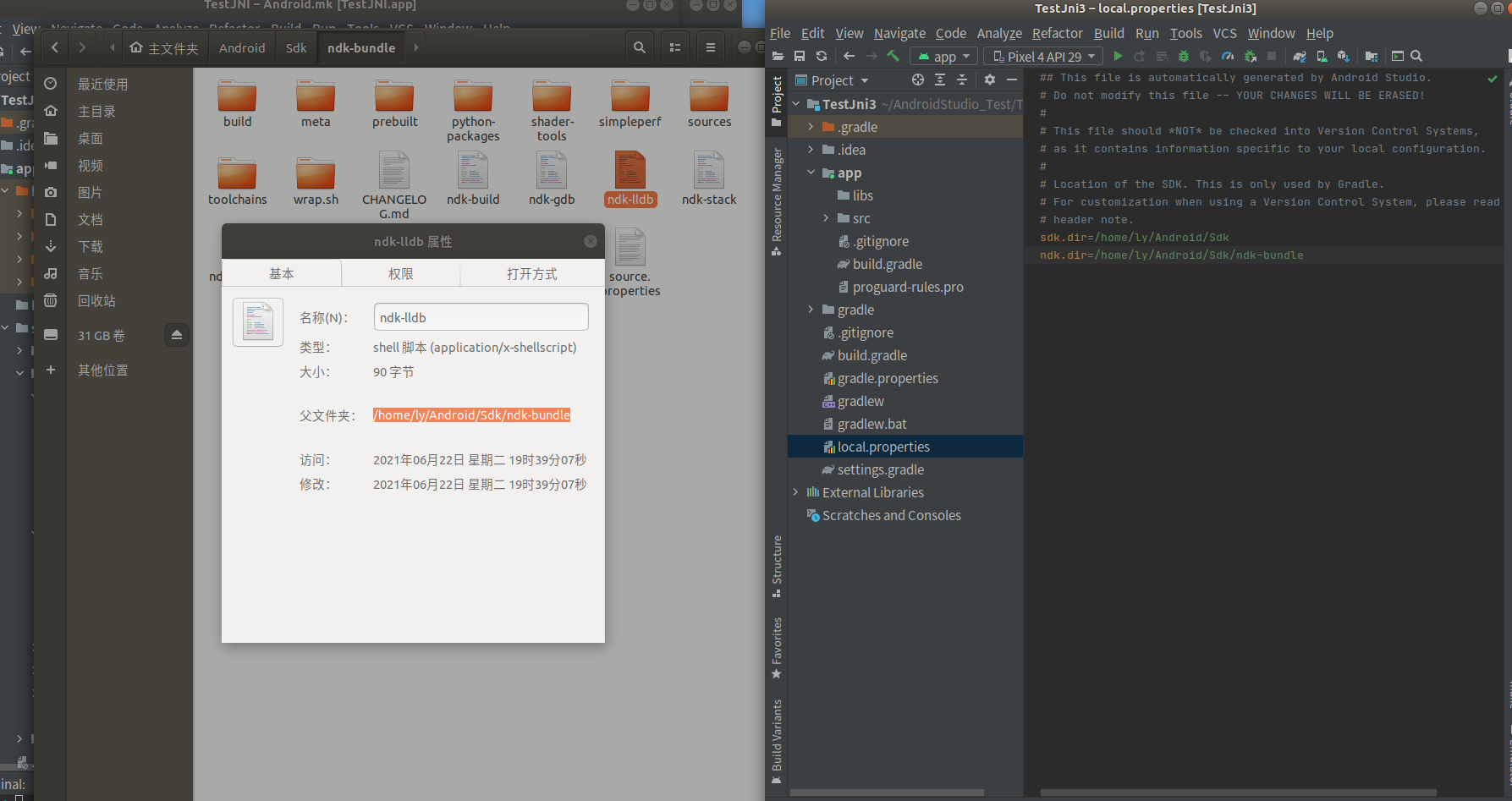
Task: Toggle the Favorites side tab
Action: coord(777,648)
